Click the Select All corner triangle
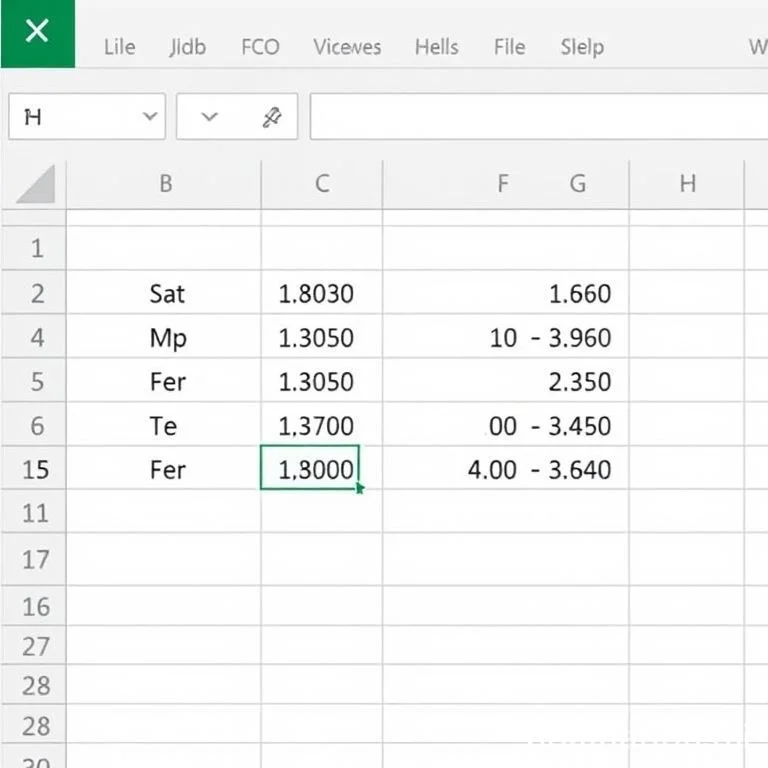Image resolution: width=768 pixels, height=768 pixels. point(35,185)
